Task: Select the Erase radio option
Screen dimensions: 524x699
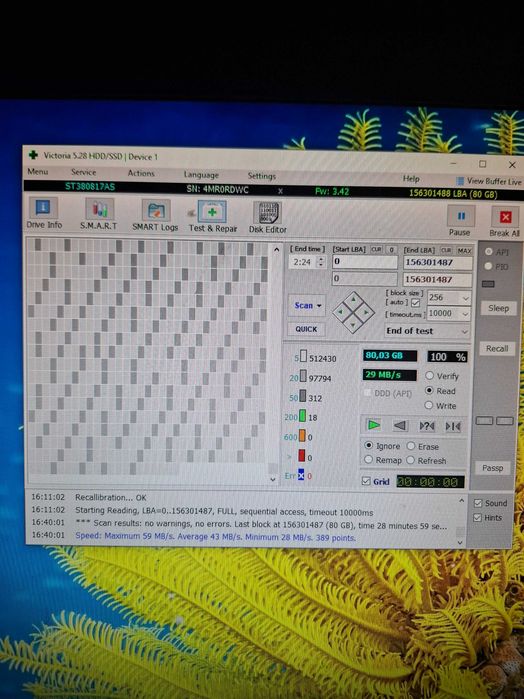Action: [x=411, y=446]
